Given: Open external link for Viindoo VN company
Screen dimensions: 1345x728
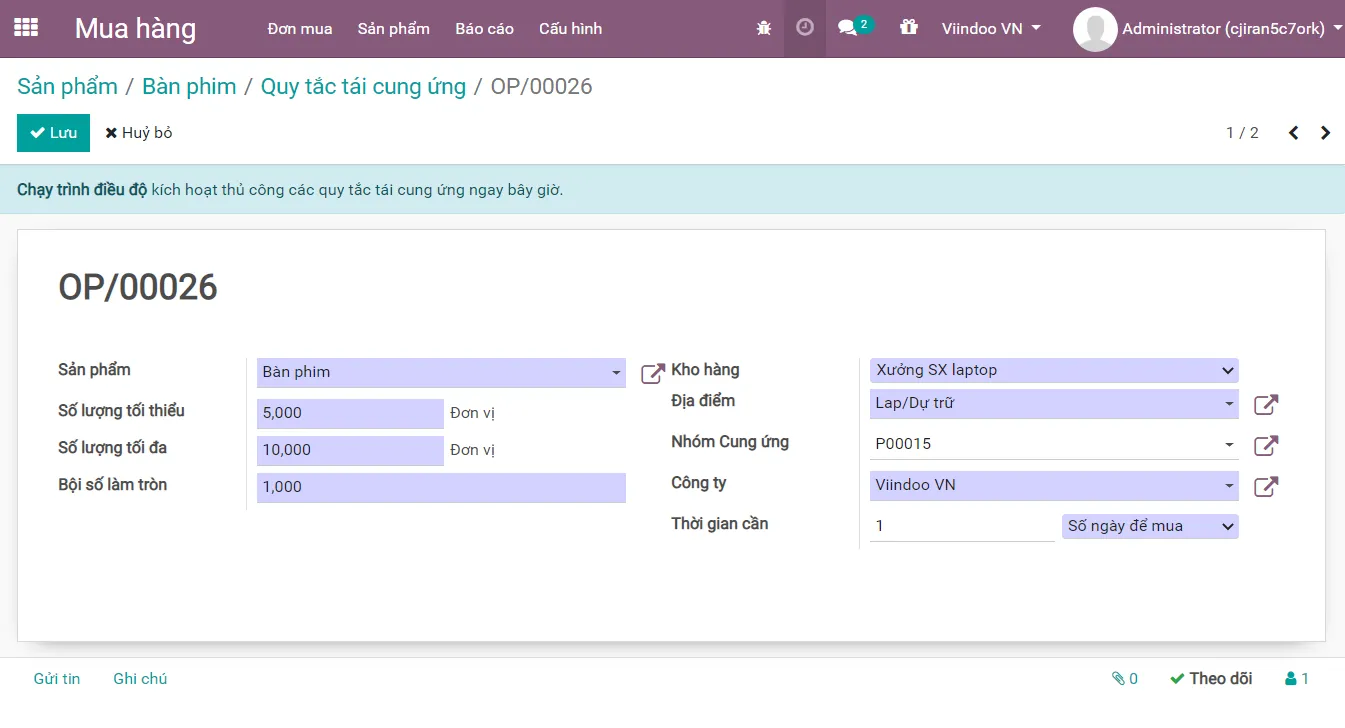Looking at the screenshot, I should 1266,487.
